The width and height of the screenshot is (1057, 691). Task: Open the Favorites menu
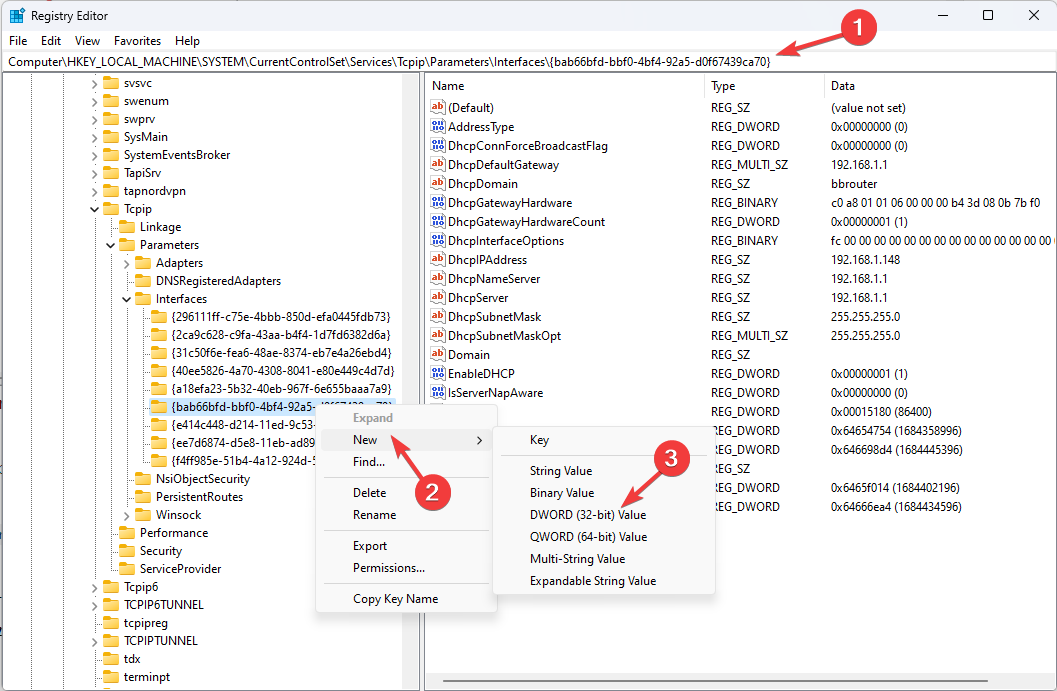coord(138,40)
